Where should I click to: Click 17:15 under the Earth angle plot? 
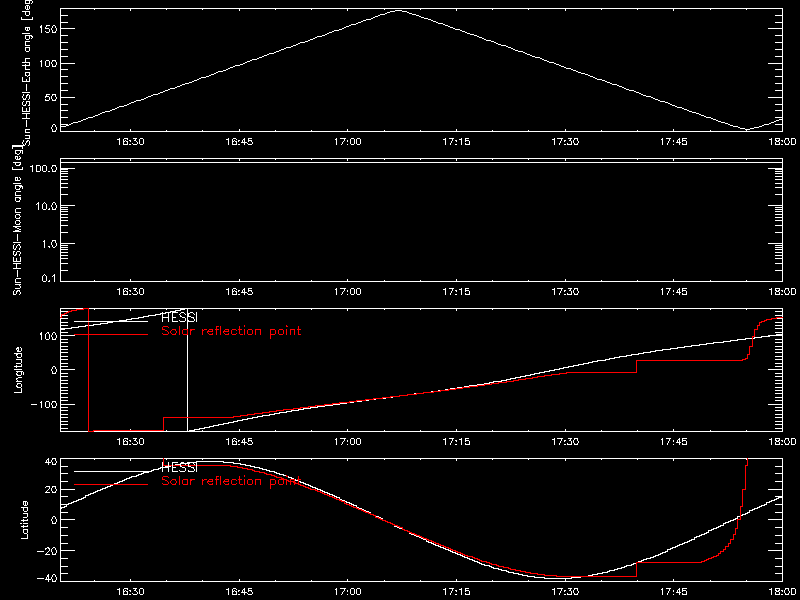click(456, 142)
